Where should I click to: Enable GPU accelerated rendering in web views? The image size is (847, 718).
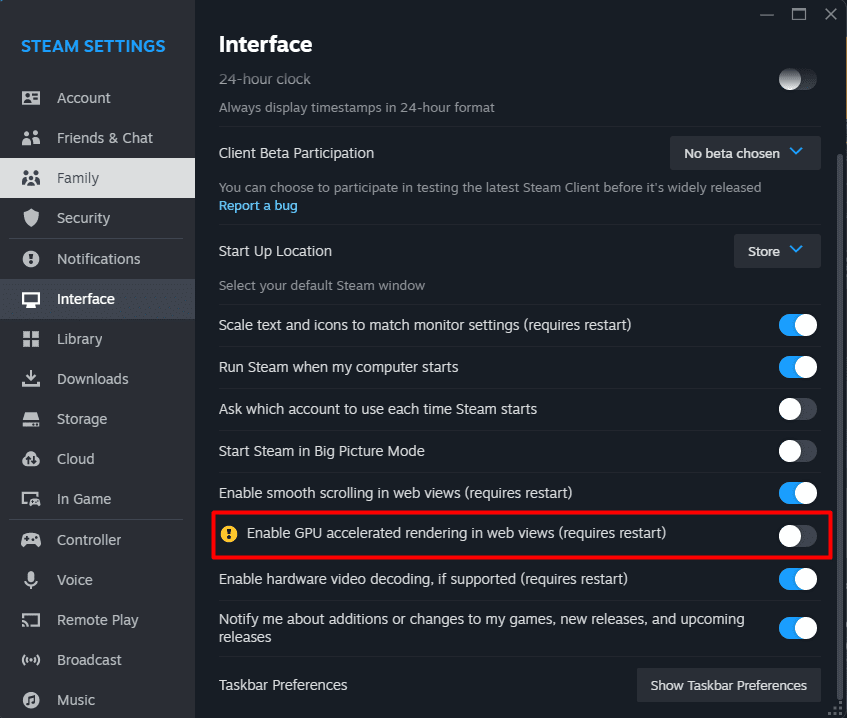tap(797, 533)
